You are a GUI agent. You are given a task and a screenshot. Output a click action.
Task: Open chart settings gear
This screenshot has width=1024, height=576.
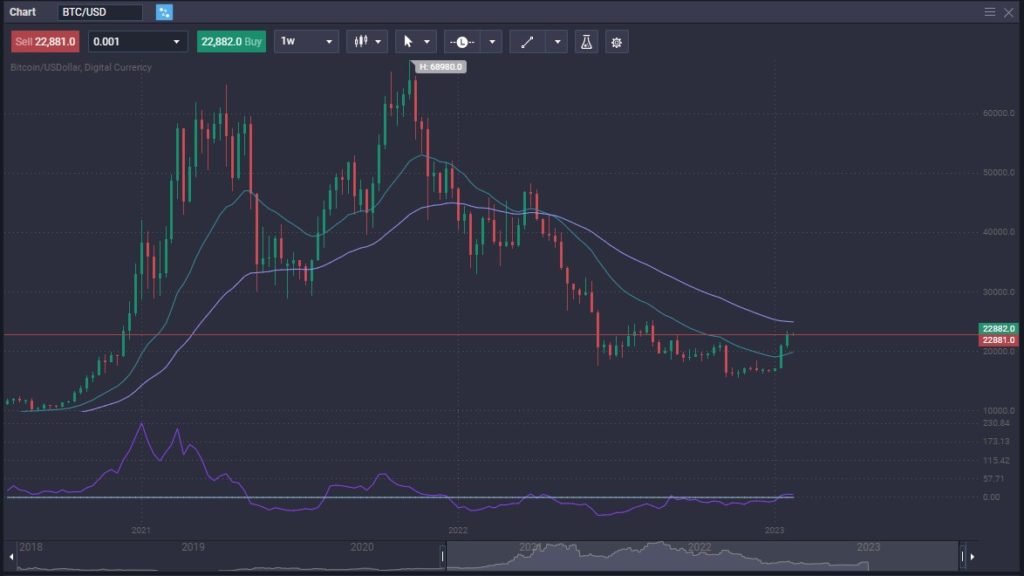[x=616, y=41]
